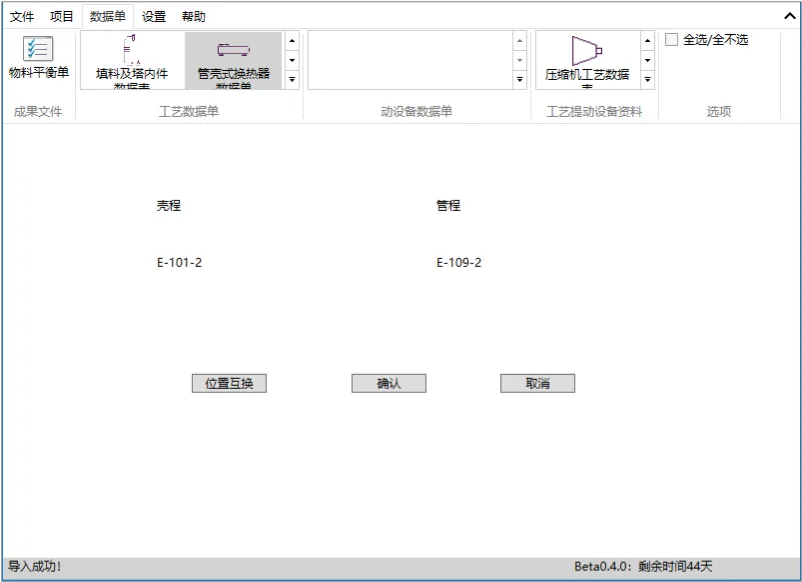Click the 位置互换 button
Screen dimensions: 802x582
[x=229, y=383]
